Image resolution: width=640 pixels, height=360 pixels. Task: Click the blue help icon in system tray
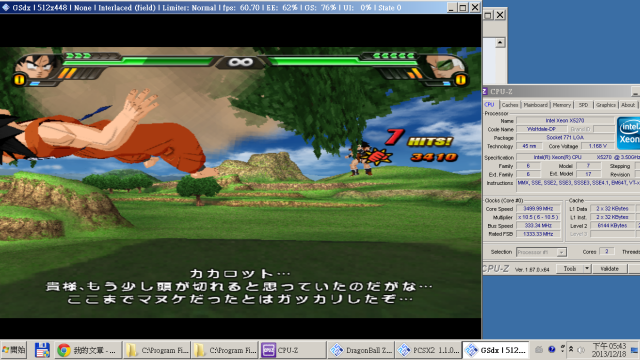(552, 349)
